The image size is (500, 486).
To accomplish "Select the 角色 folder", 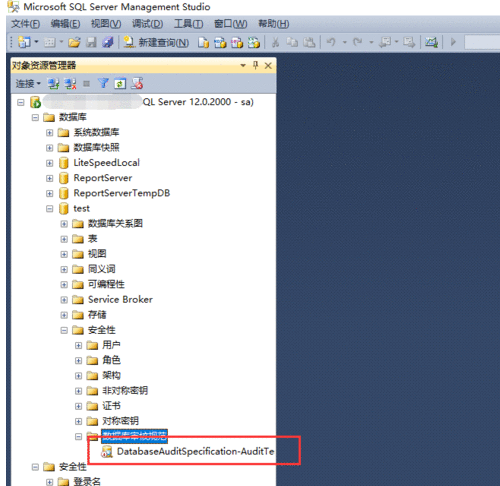I will [111, 360].
